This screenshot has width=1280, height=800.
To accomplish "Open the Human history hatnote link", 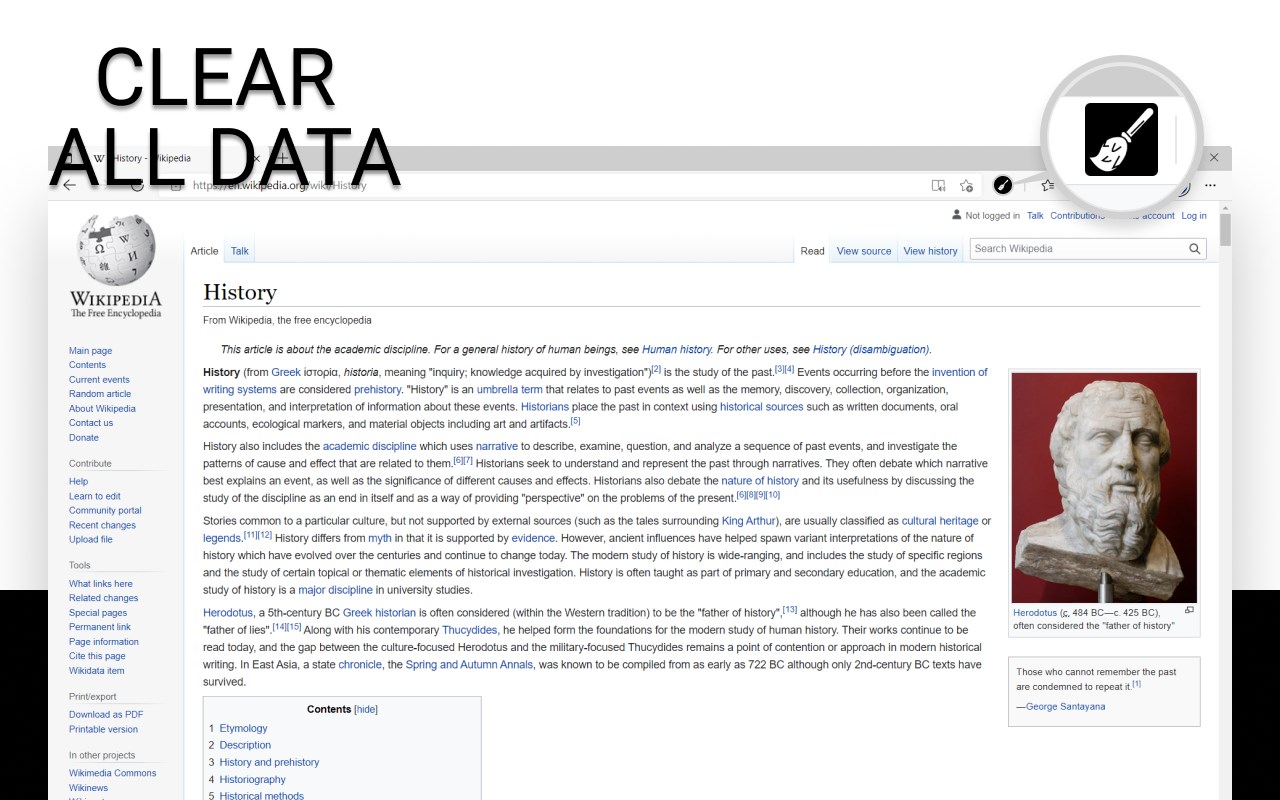I will (677, 350).
